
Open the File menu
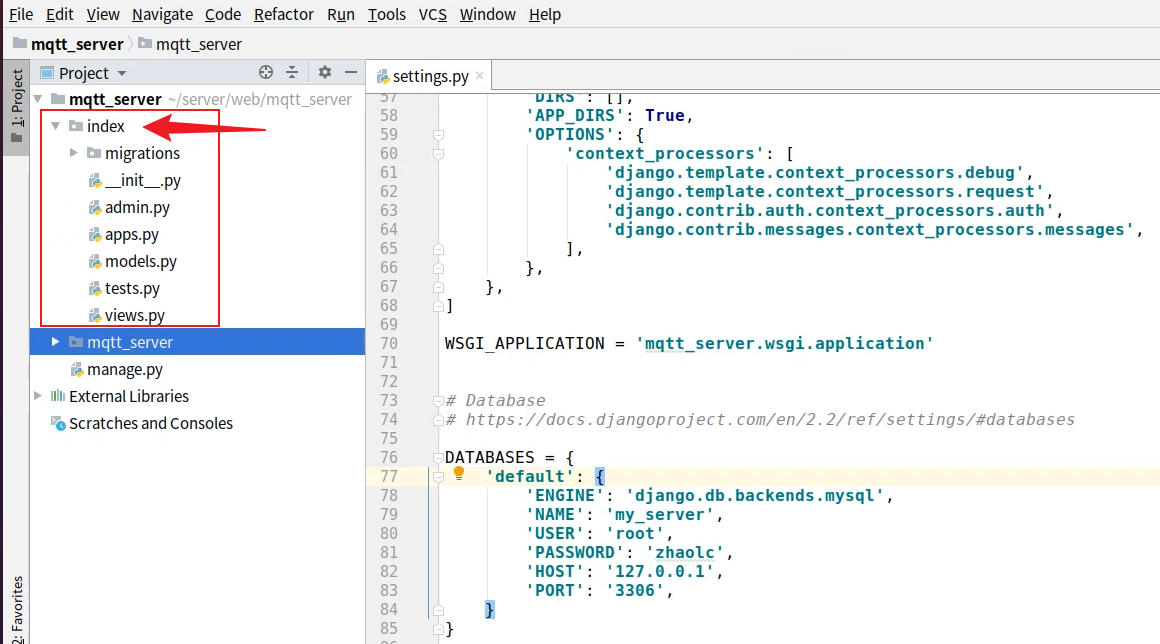coord(21,14)
